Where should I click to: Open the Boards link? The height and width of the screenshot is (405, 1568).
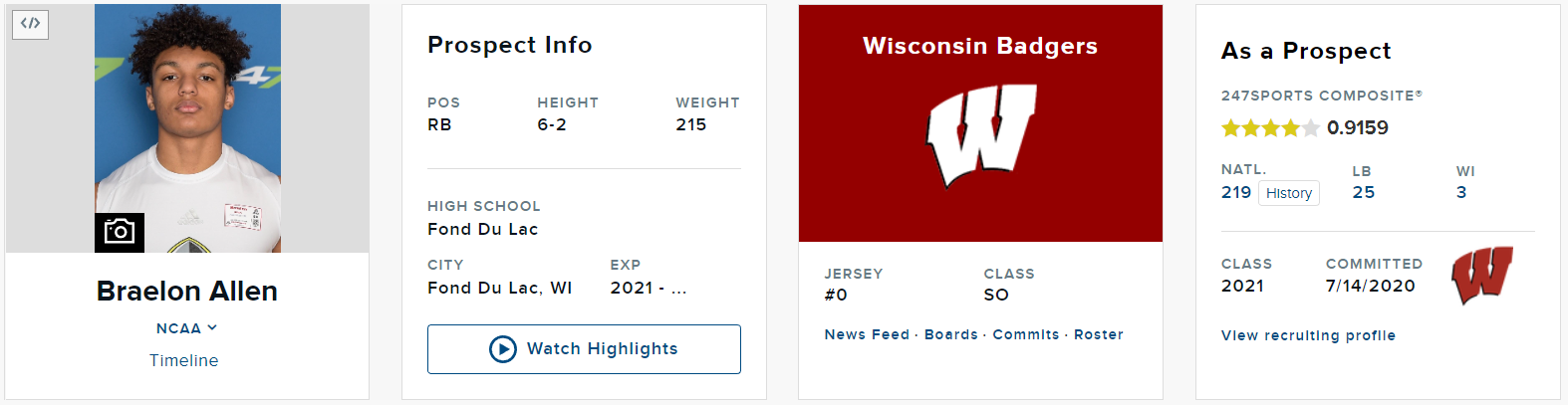coord(951,334)
